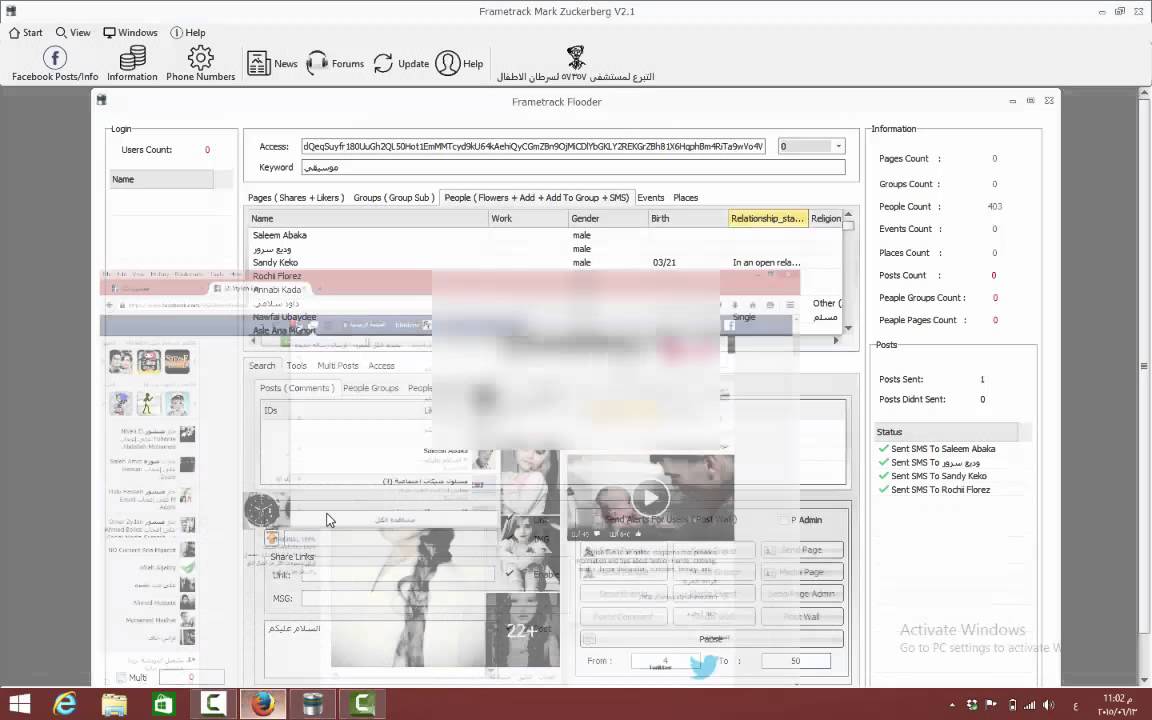Click the database trash taskbar icon
Image resolution: width=1152 pixels, height=720 pixels.
(x=312, y=705)
